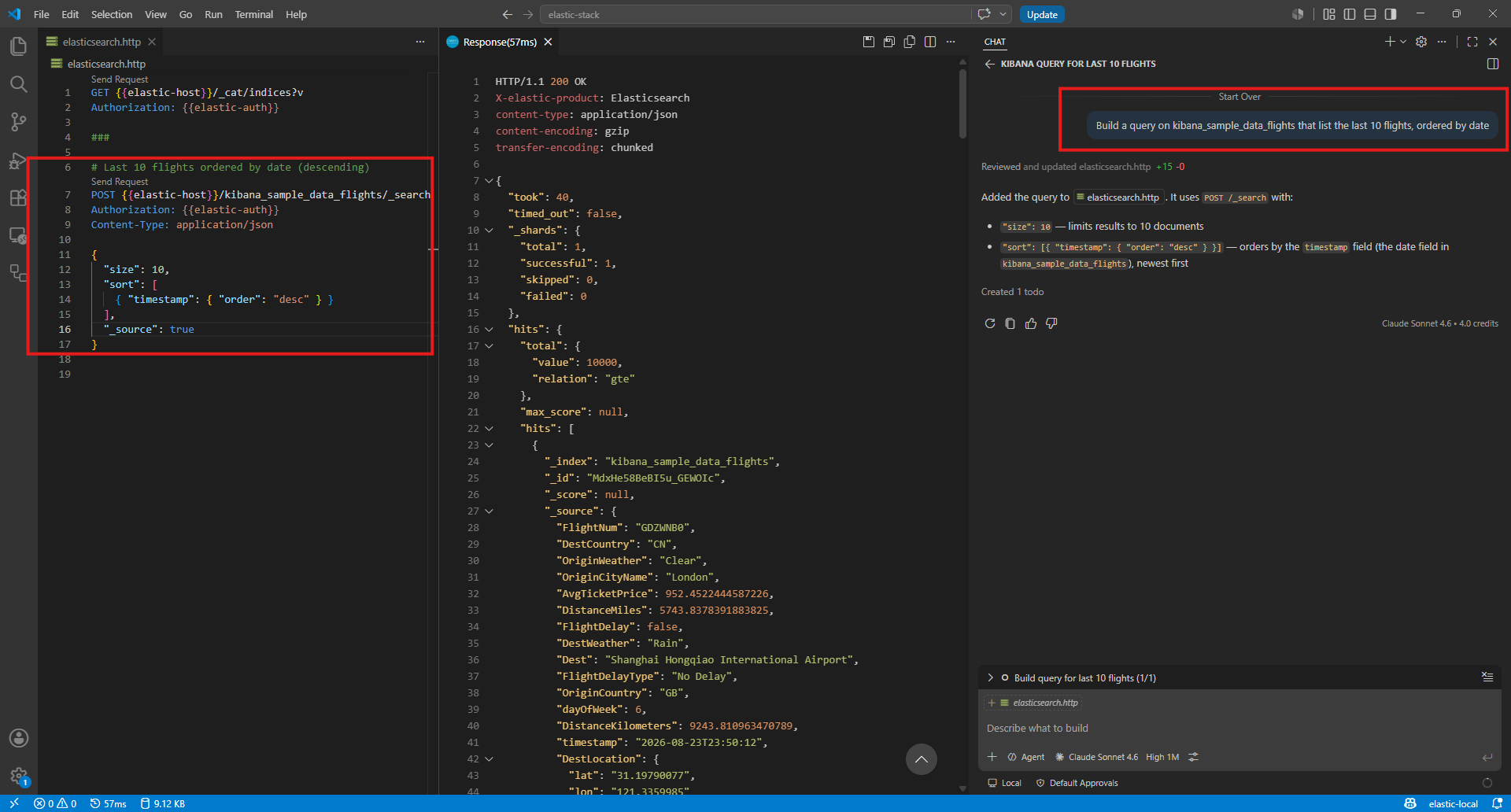Collapse DestLocation object at line 42
This screenshot has height=812, width=1511.
[x=489, y=759]
